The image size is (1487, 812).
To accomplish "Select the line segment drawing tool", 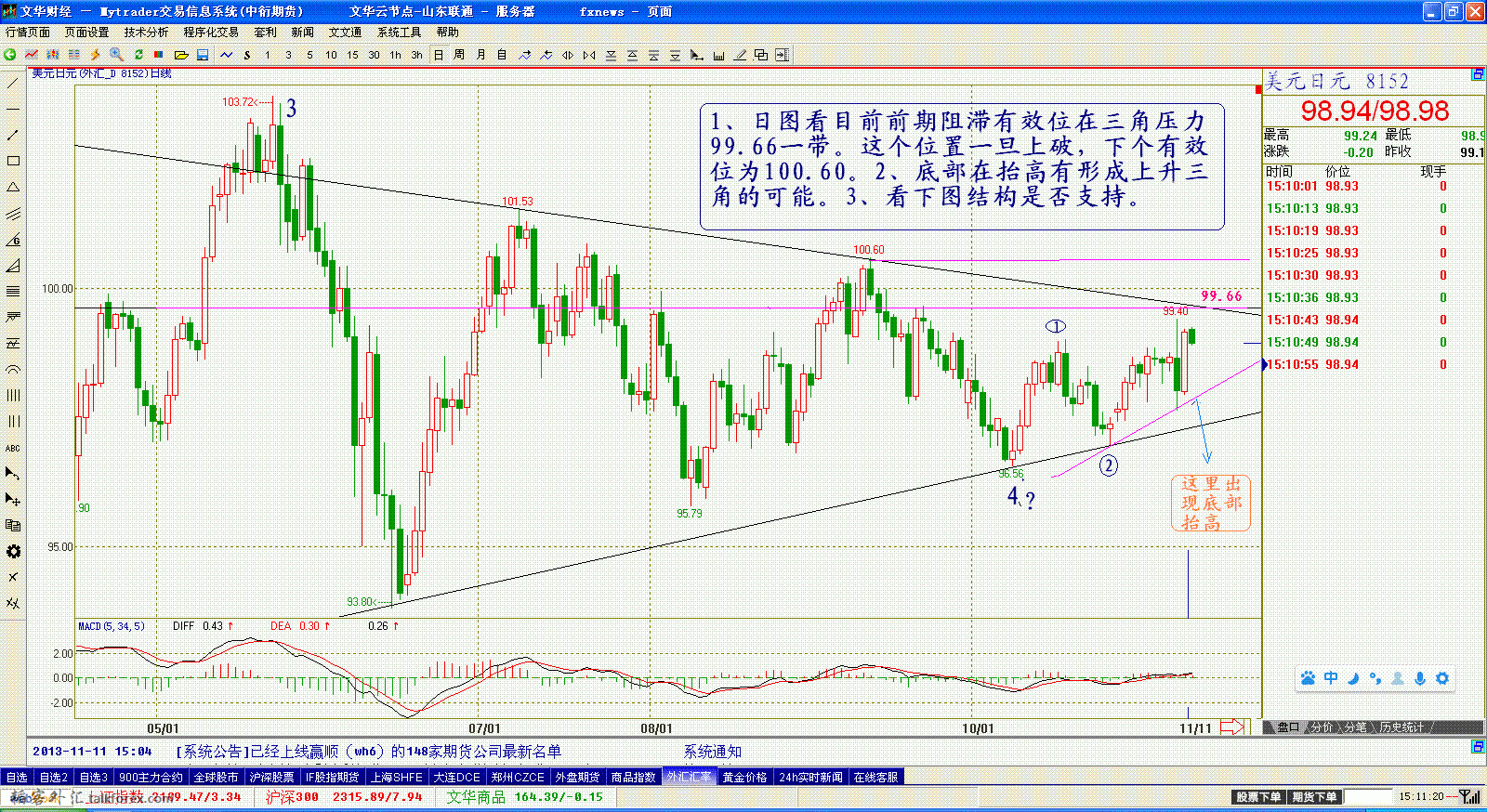I will (13, 136).
